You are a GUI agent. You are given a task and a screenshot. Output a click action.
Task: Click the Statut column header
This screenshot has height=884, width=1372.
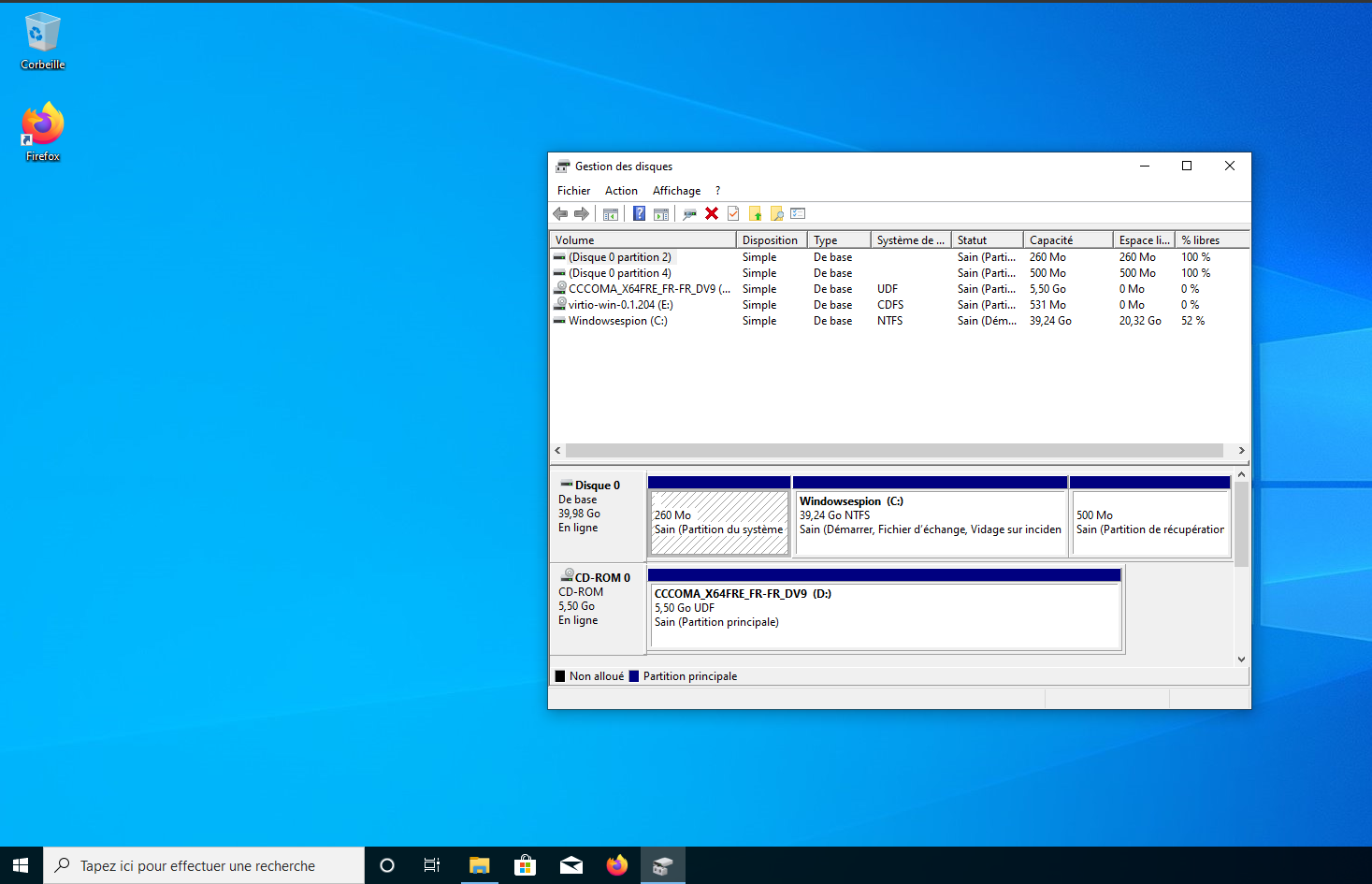[x=986, y=240]
